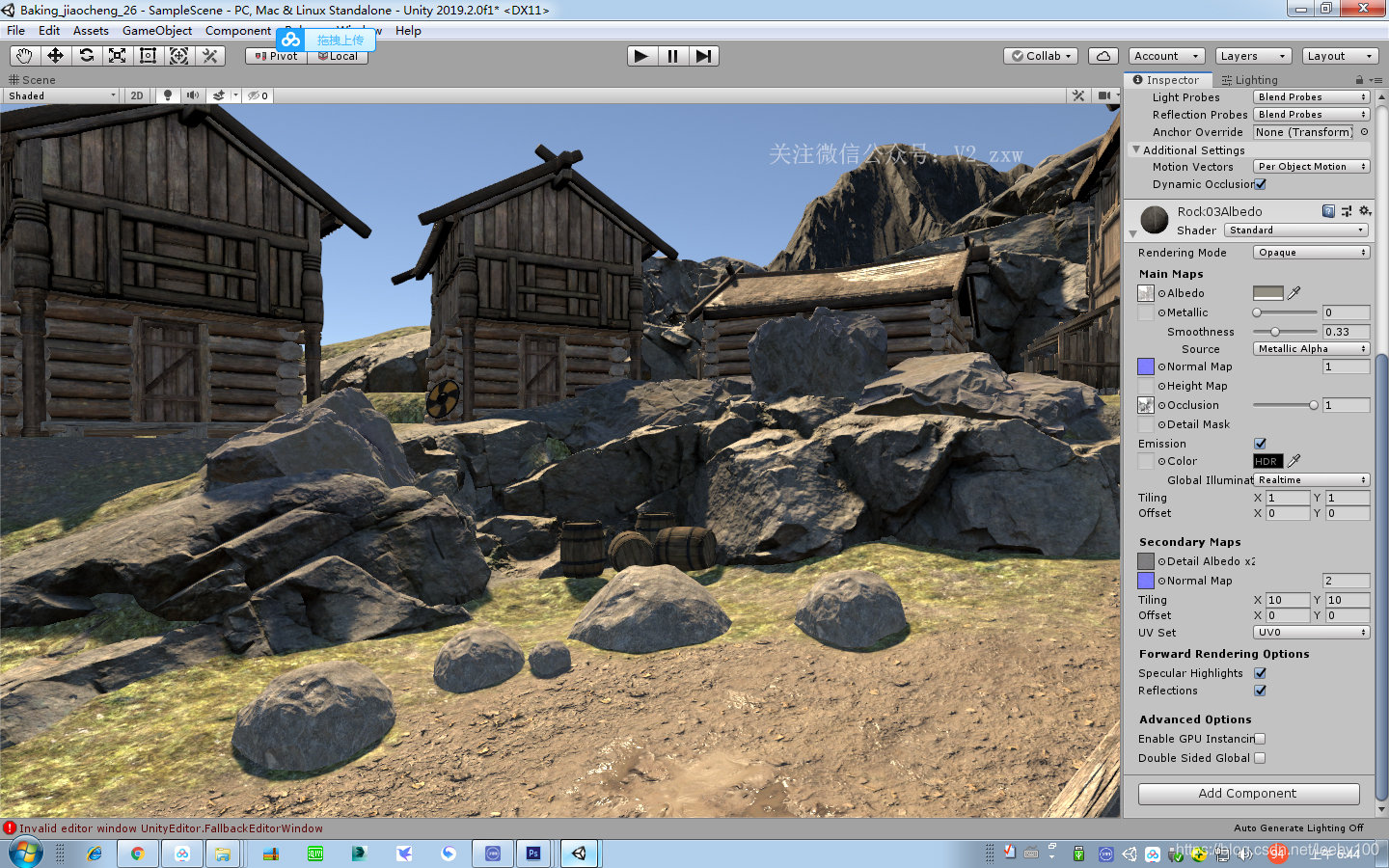
Task: Disable the Emission checkbox
Action: 1260,444
